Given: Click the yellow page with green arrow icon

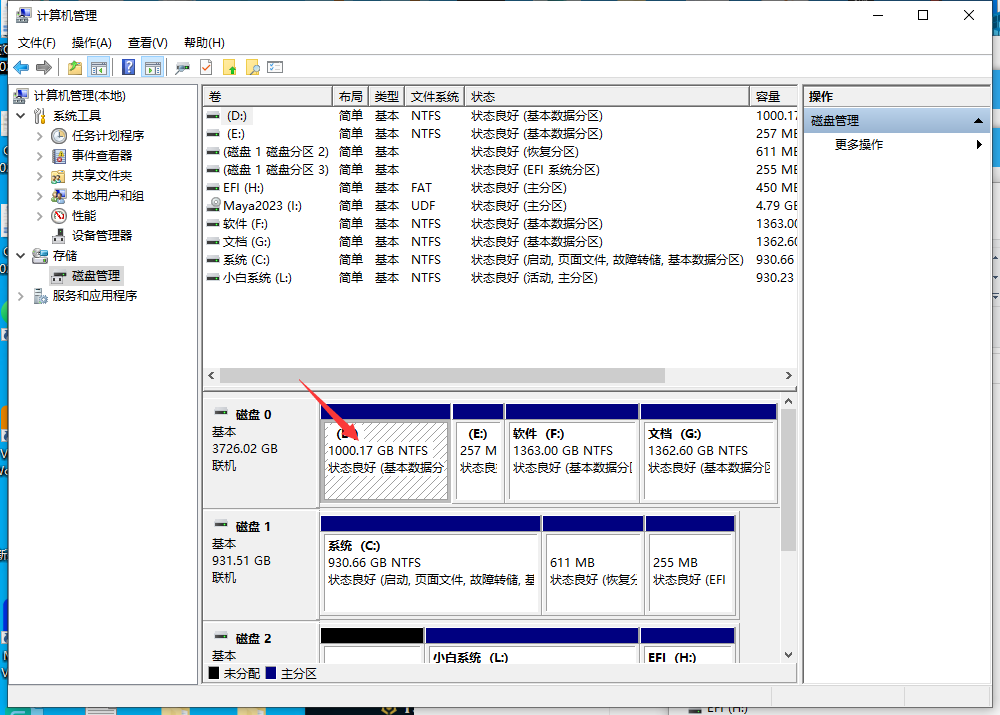Looking at the screenshot, I should click(230, 67).
